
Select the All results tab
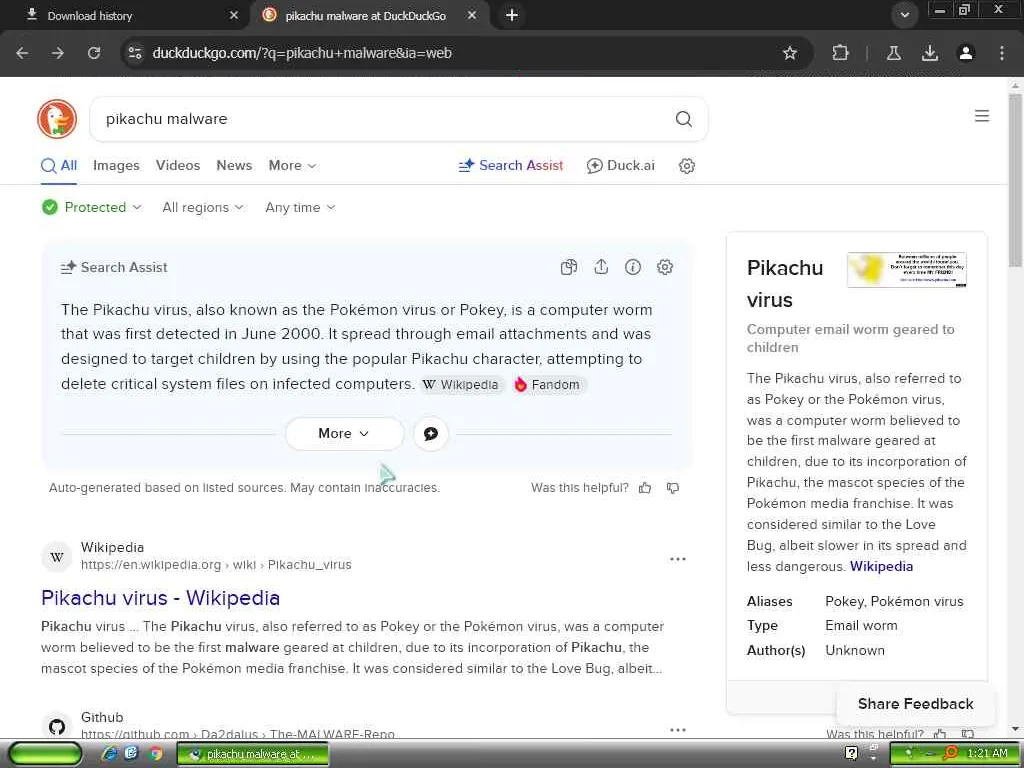[59, 165]
